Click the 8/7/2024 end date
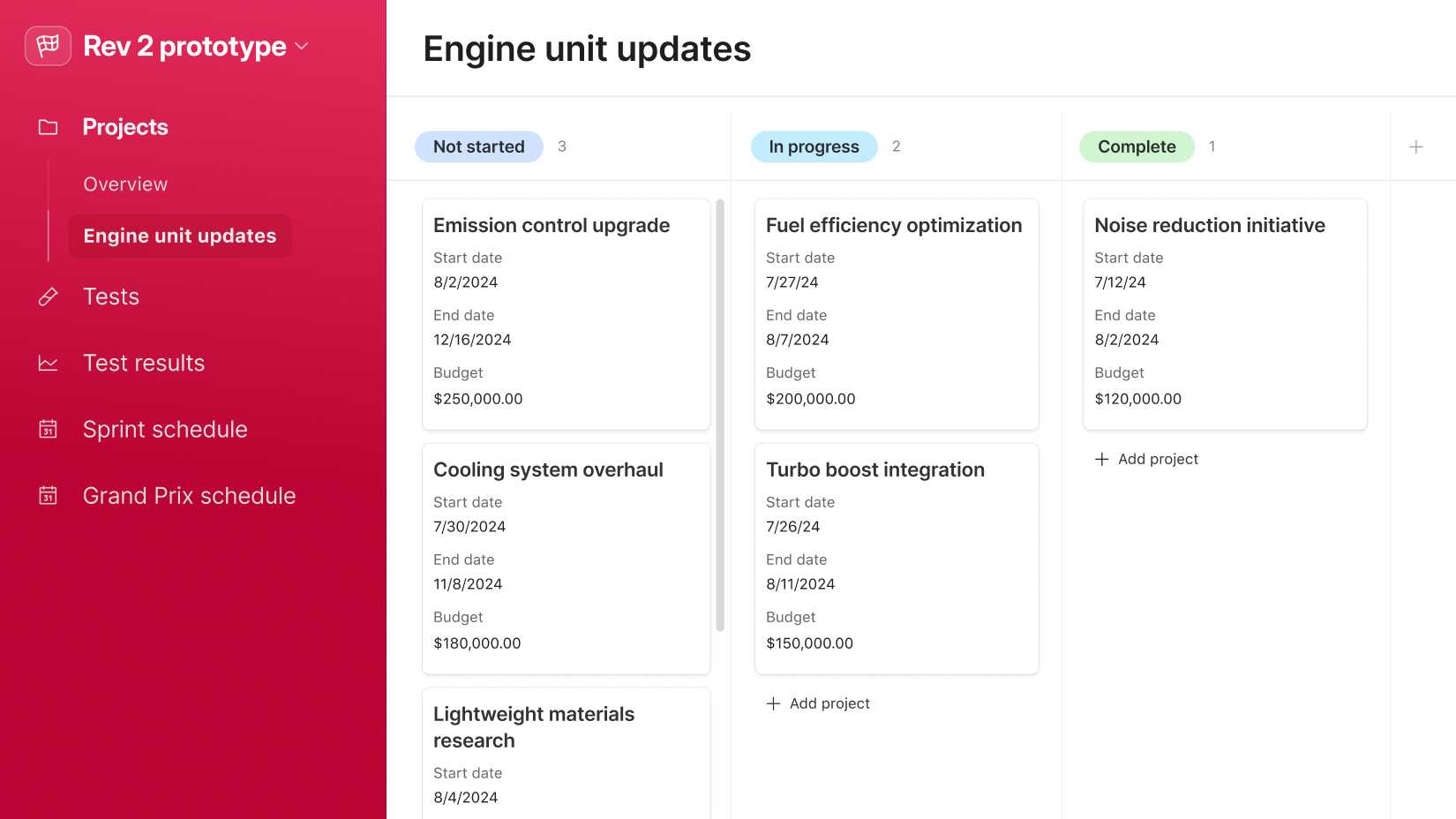 tap(798, 340)
